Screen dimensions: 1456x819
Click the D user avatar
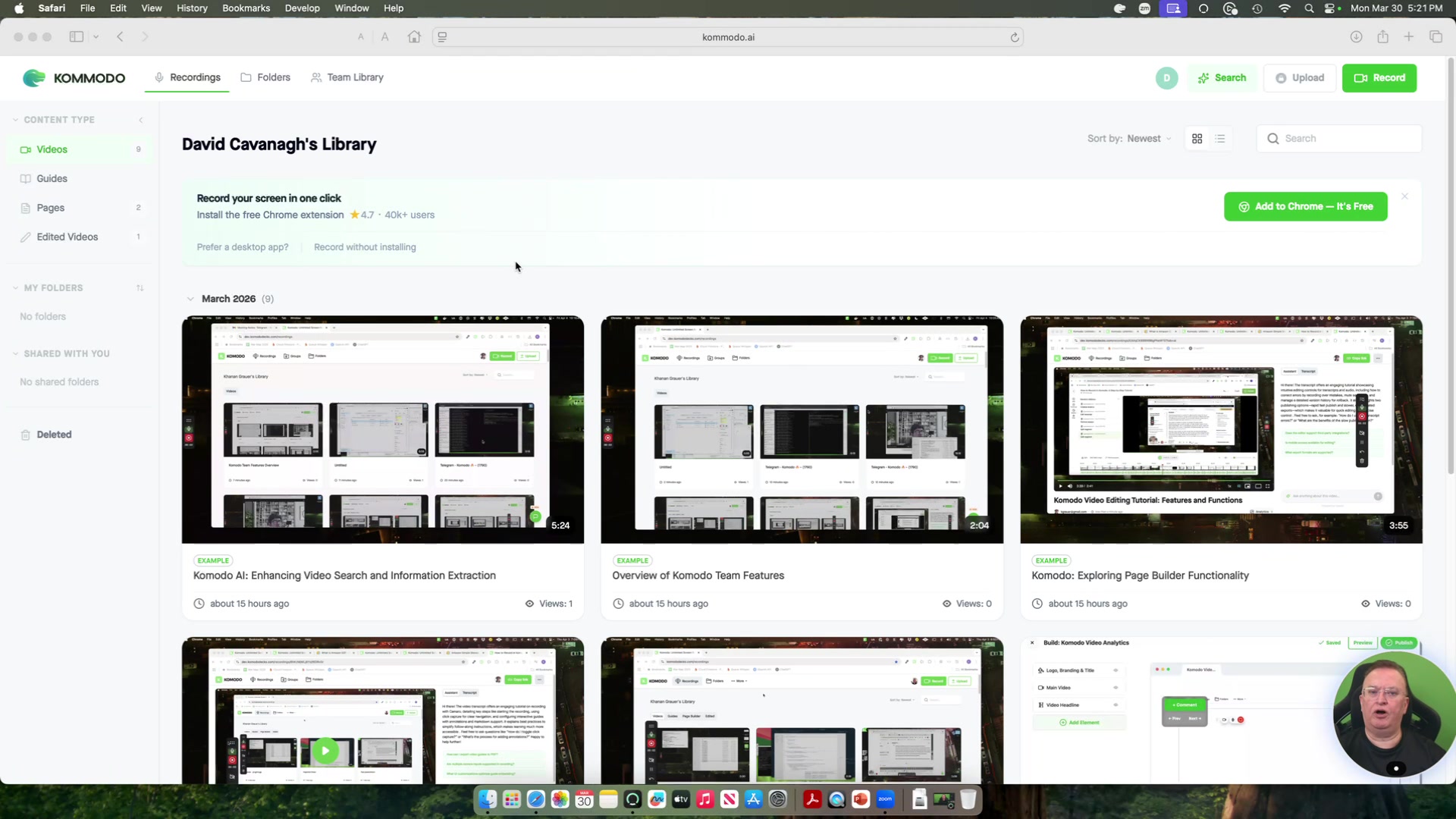click(x=1166, y=78)
